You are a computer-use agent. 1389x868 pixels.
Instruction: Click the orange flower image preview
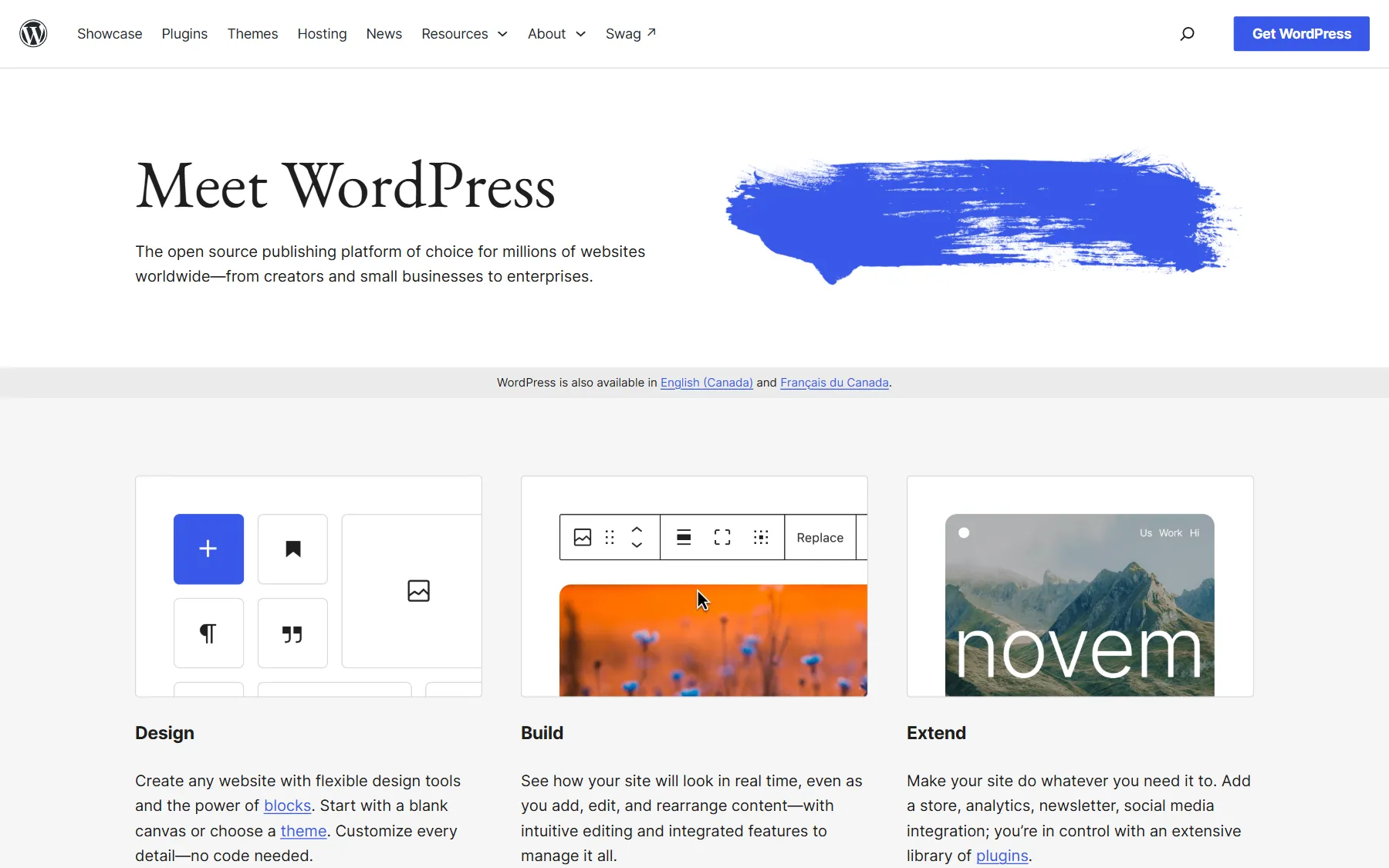click(713, 640)
